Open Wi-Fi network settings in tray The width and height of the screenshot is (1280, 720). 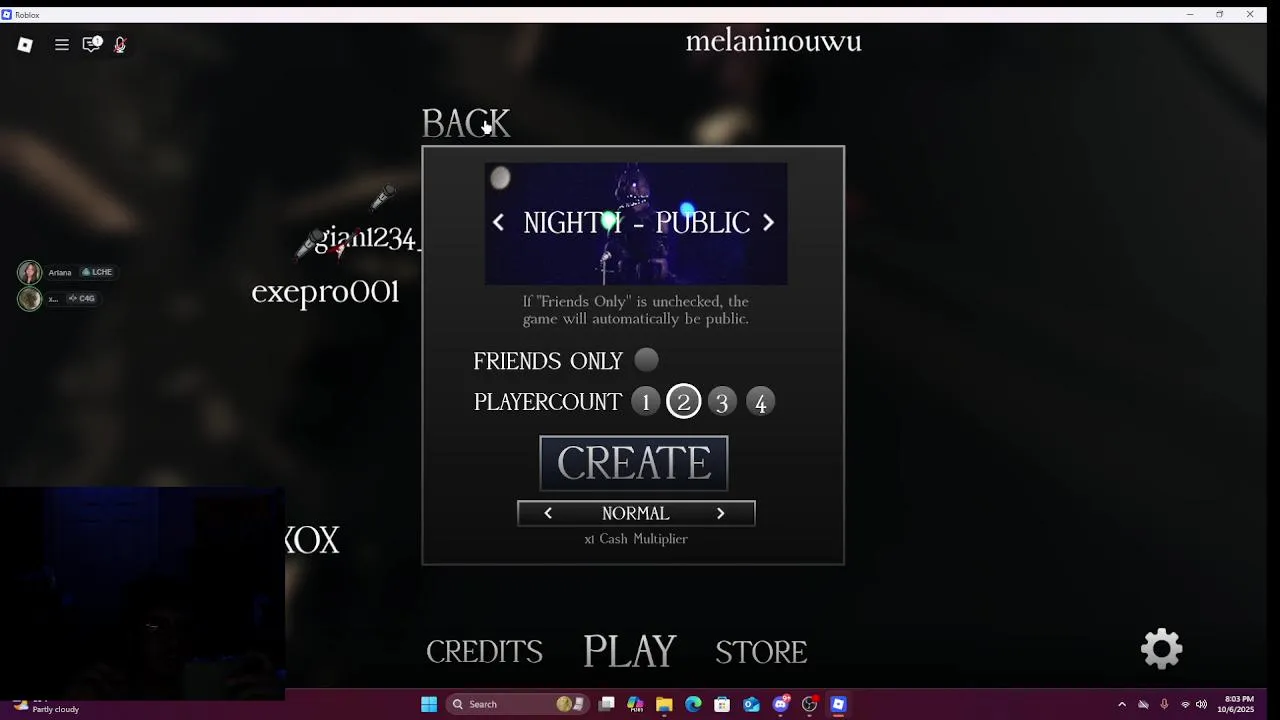(x=1185, y=704)
